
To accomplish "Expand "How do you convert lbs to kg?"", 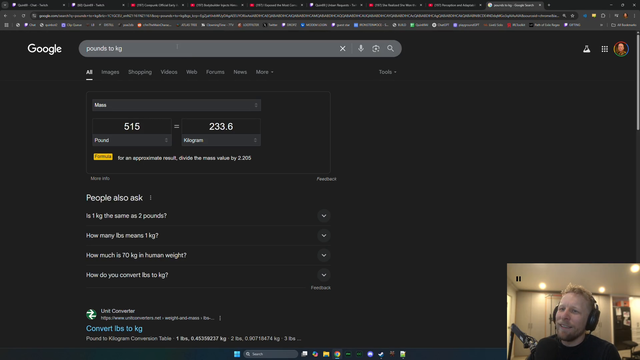I will tap(208, 275).
